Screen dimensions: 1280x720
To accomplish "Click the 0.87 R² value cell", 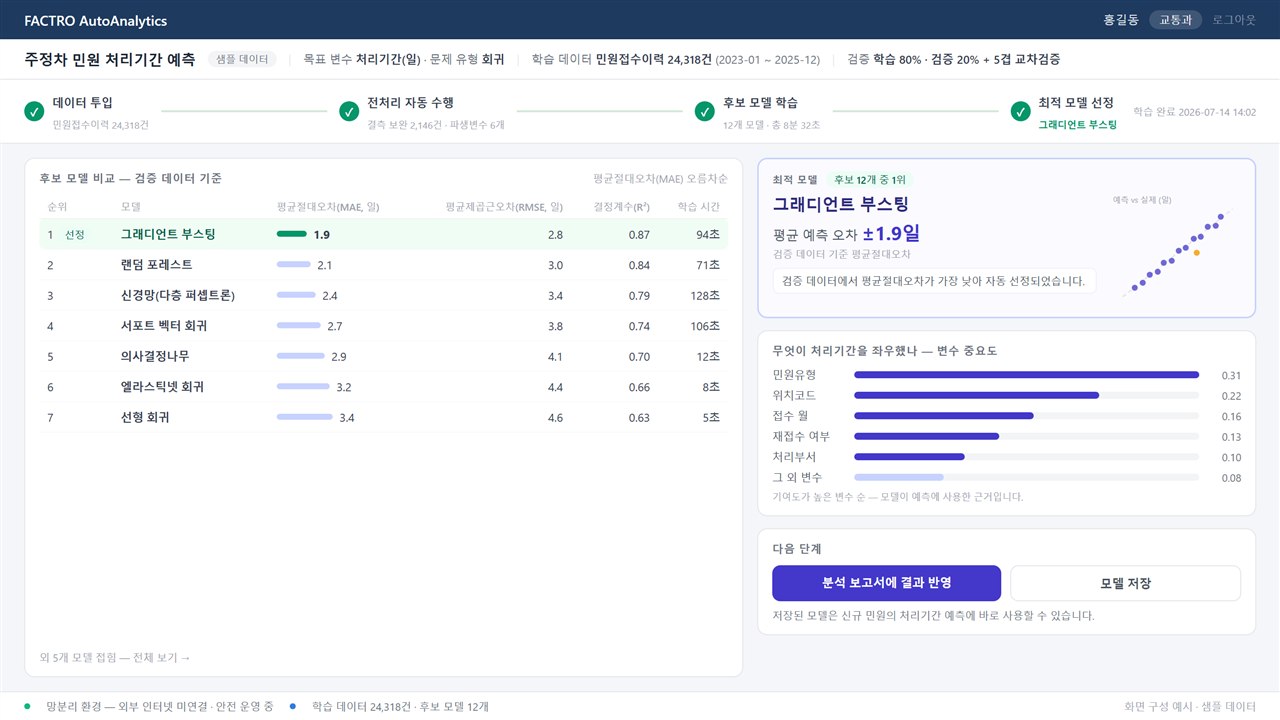I will (639, 235).
